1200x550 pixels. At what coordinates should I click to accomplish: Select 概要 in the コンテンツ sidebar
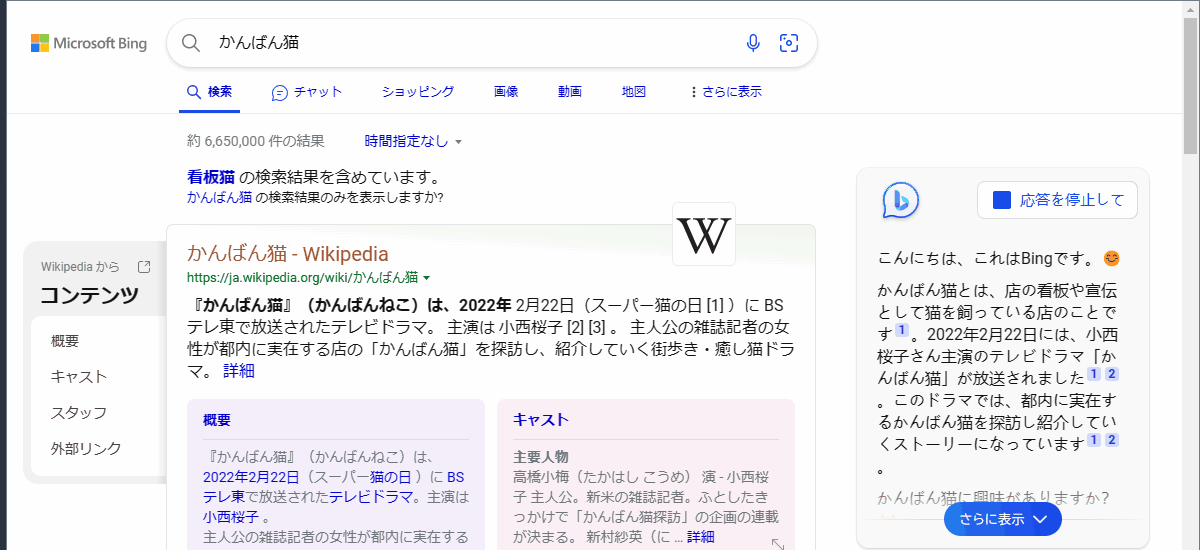65,341
